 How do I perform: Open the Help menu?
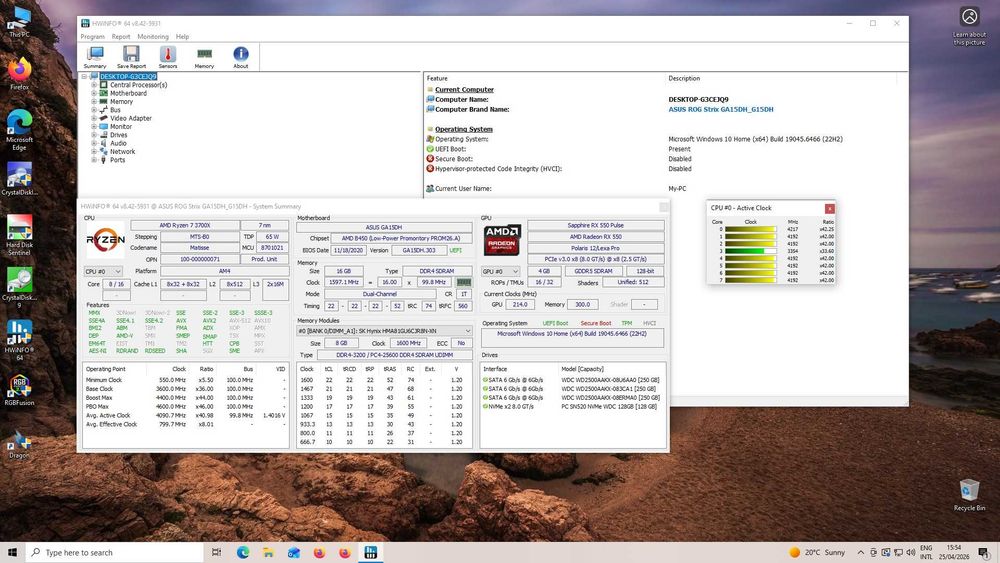click(182, 37)
